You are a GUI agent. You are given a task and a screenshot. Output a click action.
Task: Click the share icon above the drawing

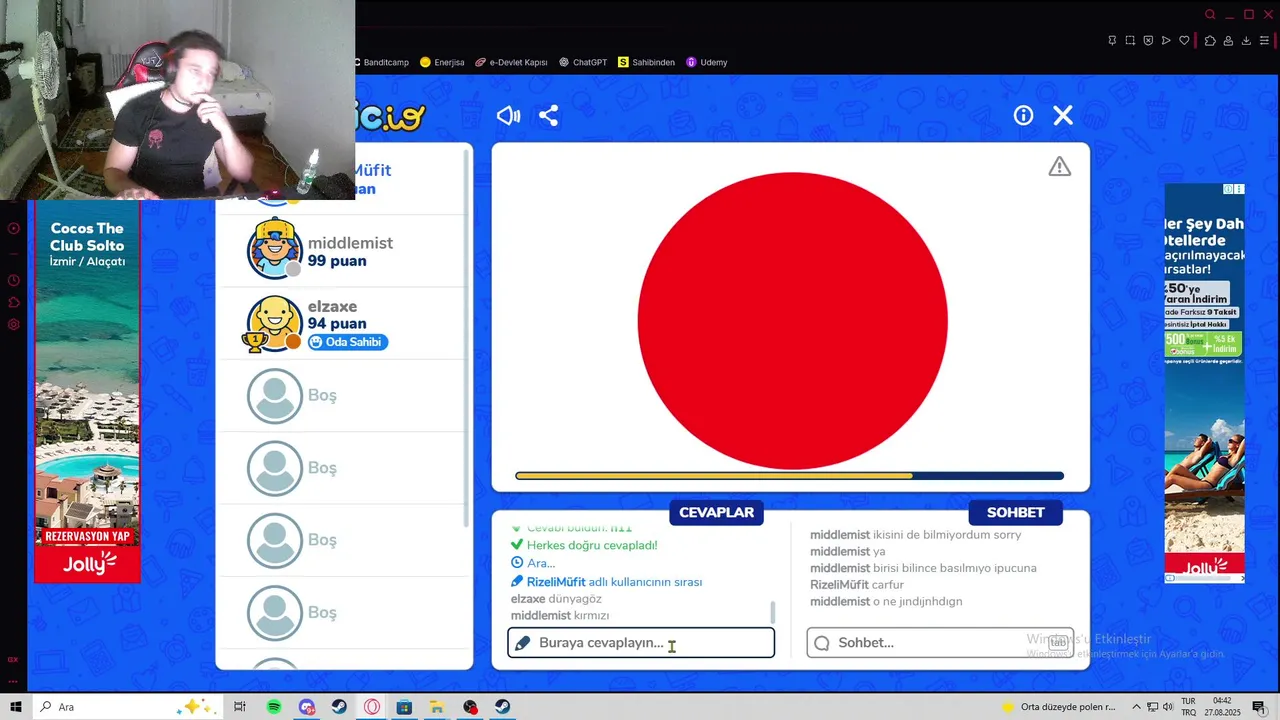click(548, 116)
